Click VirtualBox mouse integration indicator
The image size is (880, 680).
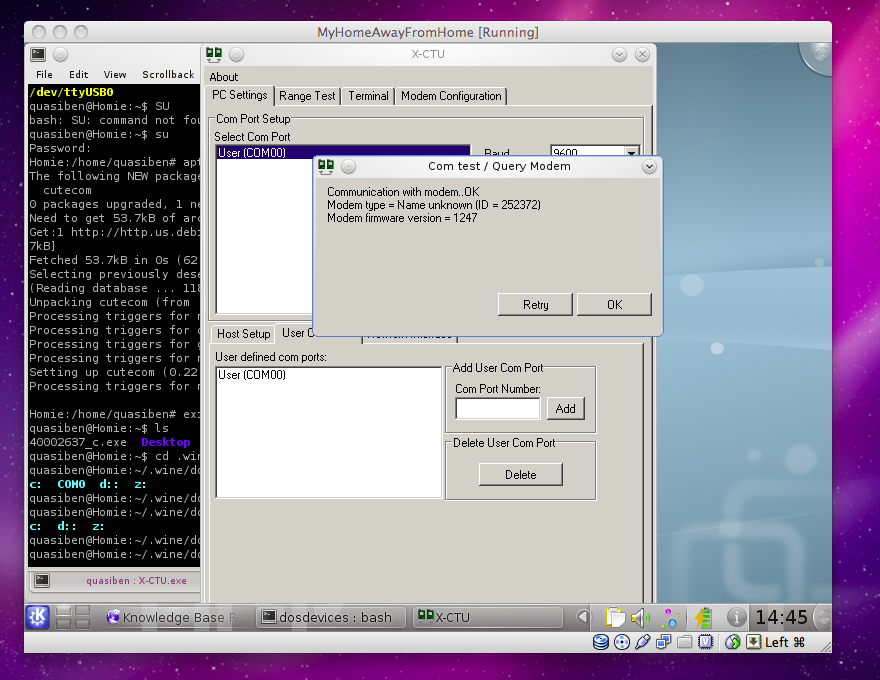click(732, 642)
